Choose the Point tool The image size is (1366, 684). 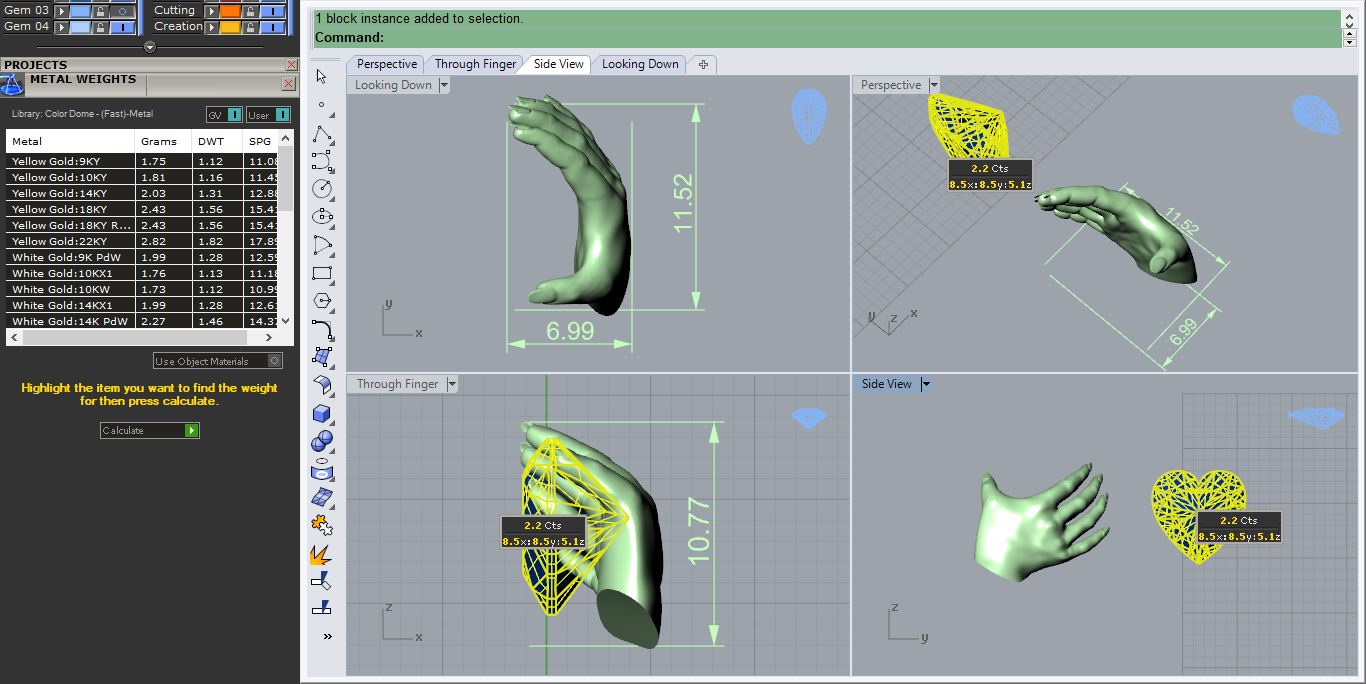tap(321, 105)
